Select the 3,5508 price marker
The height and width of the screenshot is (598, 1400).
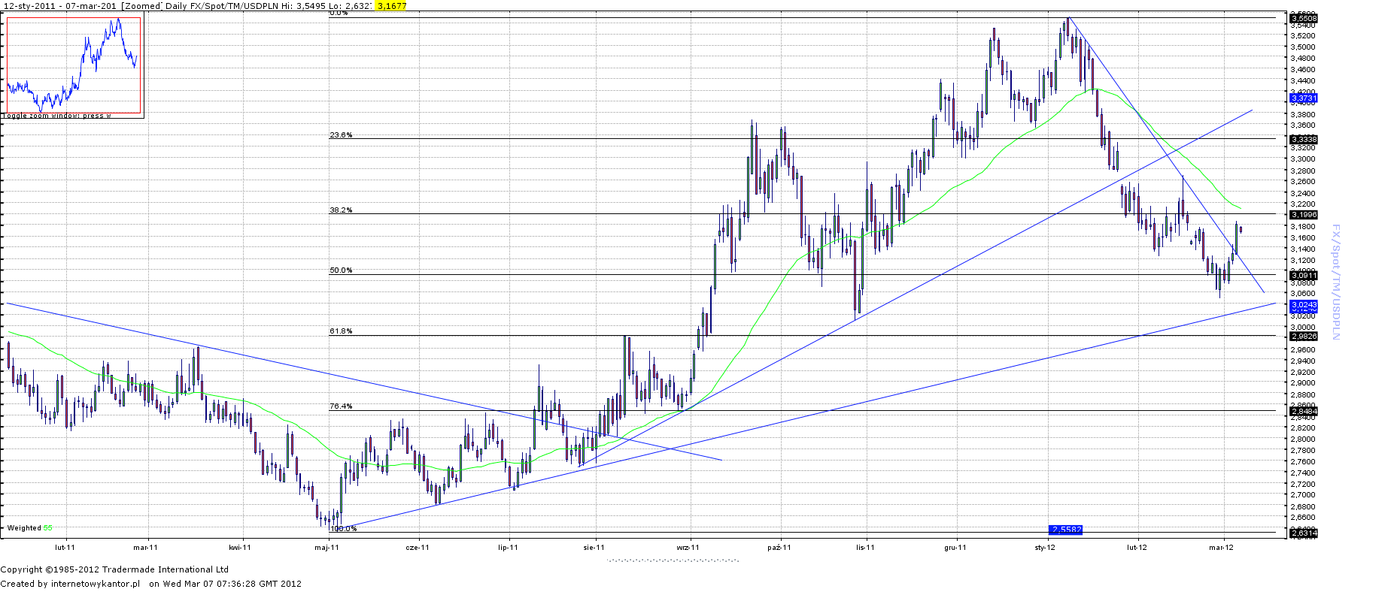pos(1303,18)
